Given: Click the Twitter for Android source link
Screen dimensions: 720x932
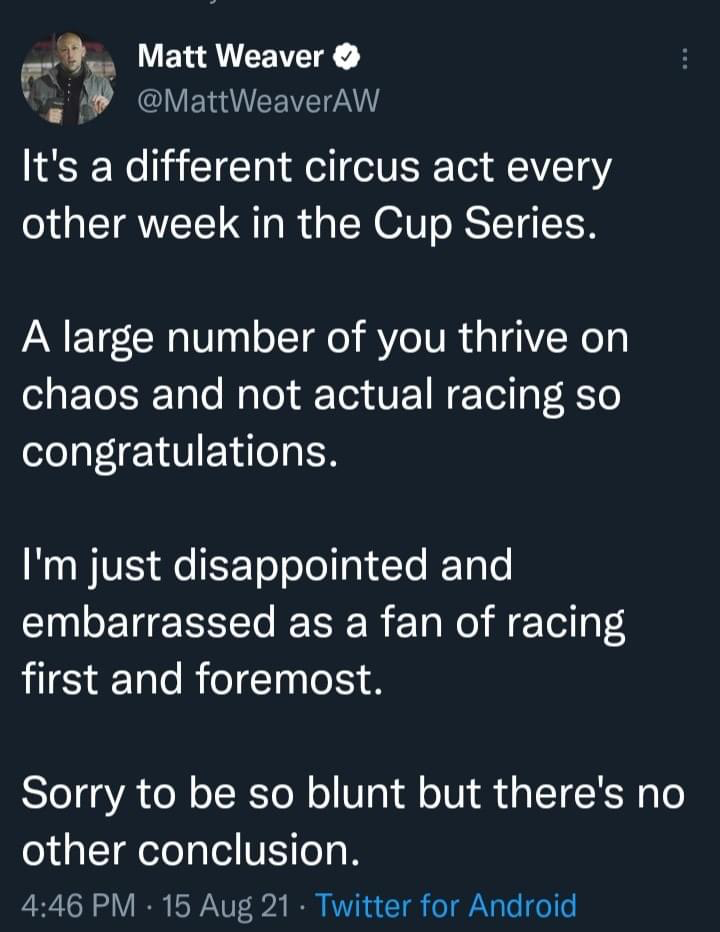Looking at the screenshot, I should [x=446, y=906].
